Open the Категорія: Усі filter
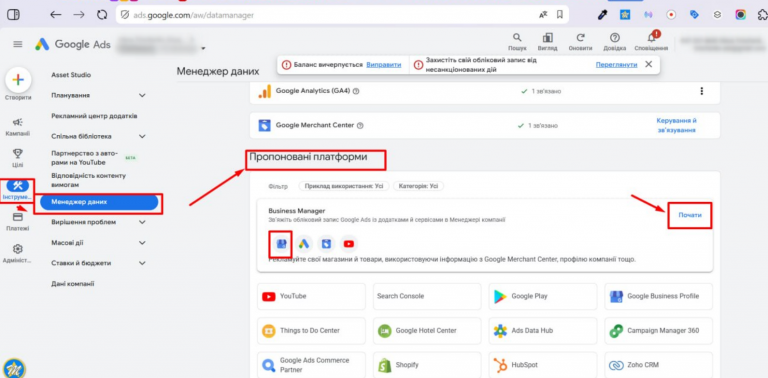This screenshot has height=378, width=768. point(418,187)
